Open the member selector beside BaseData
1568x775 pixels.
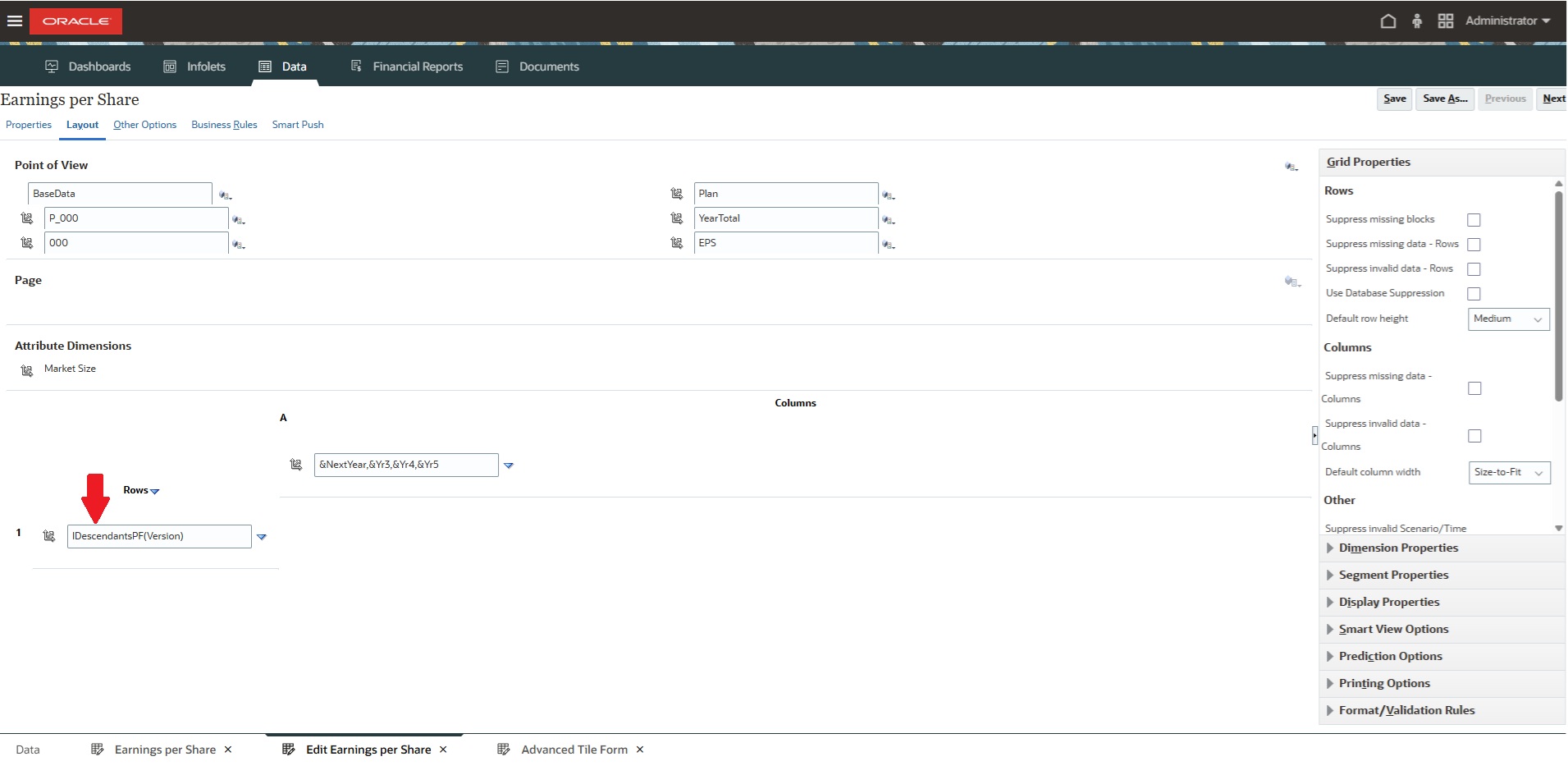[x=225, y=195]
